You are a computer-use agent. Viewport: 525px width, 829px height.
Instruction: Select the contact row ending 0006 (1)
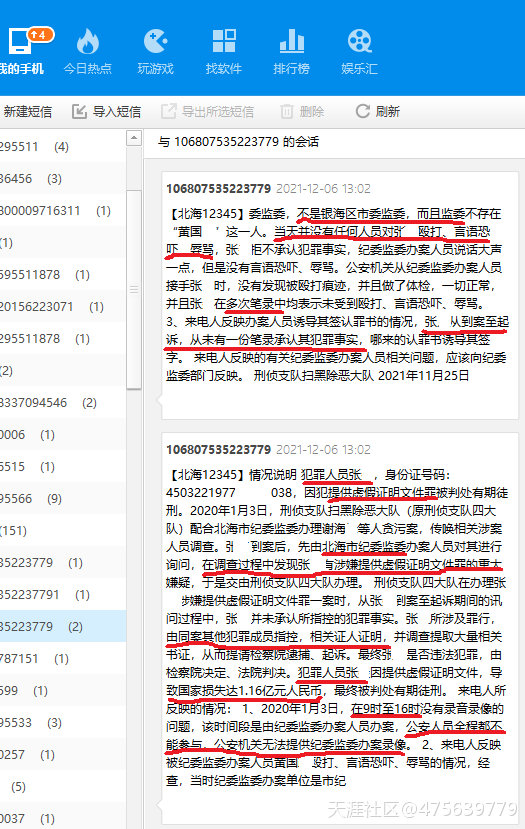click(x=63, y=435)
